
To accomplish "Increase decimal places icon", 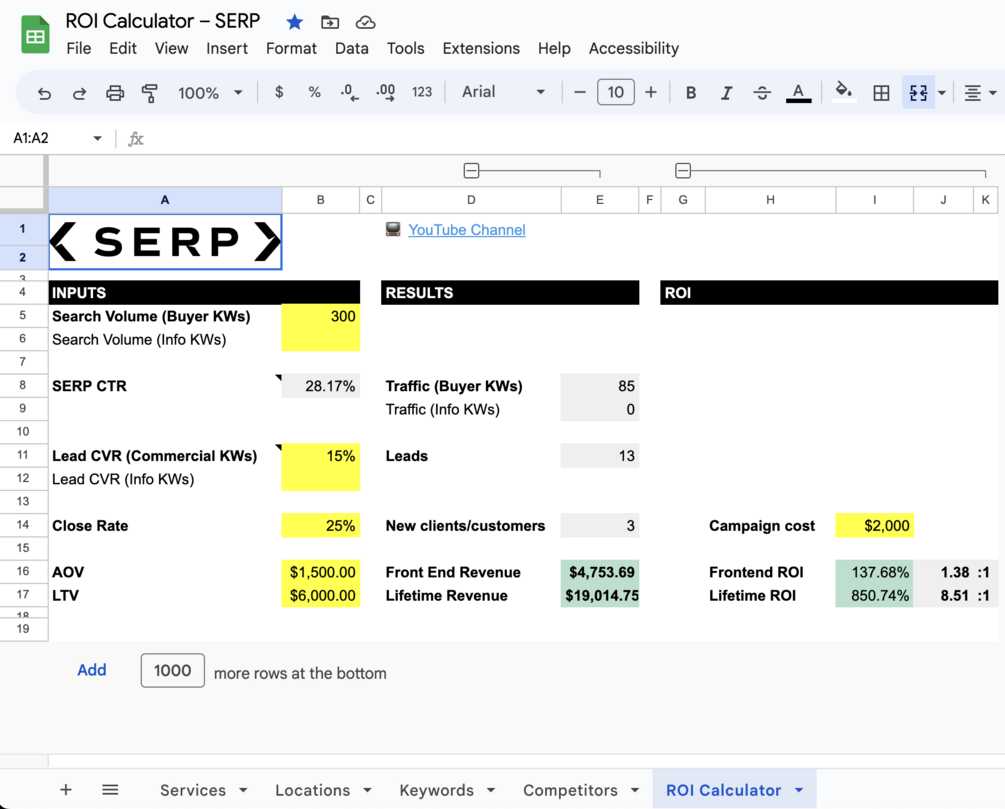I will point(385,93).
